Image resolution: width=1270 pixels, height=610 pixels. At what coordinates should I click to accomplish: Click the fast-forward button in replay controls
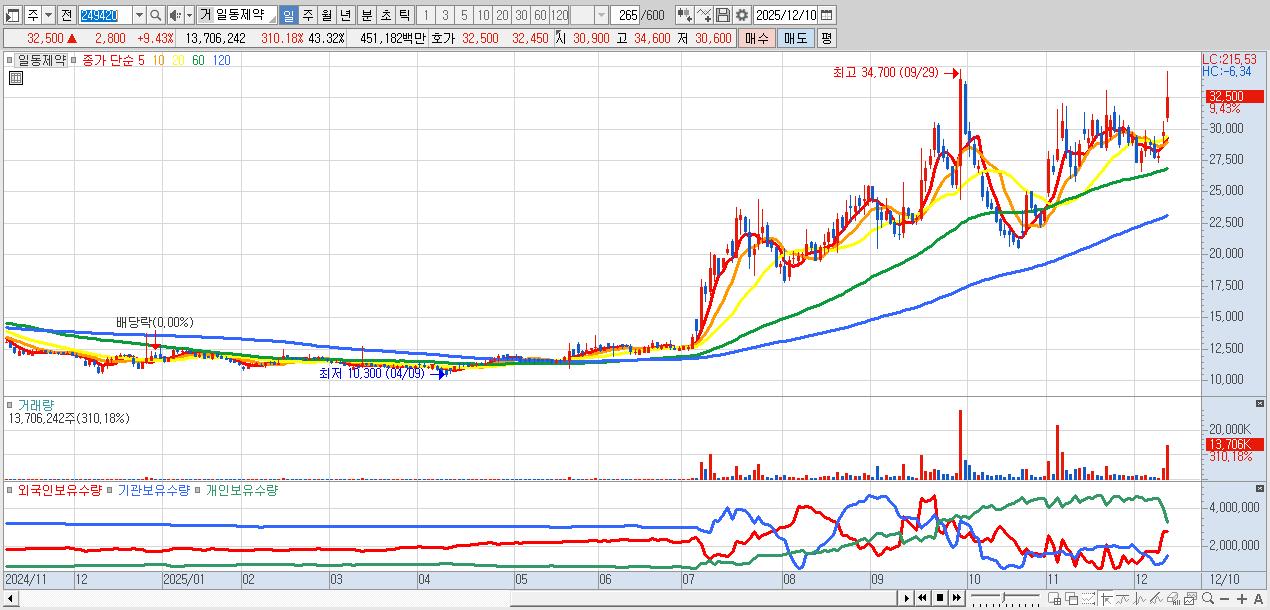click(x=957, y=598)
